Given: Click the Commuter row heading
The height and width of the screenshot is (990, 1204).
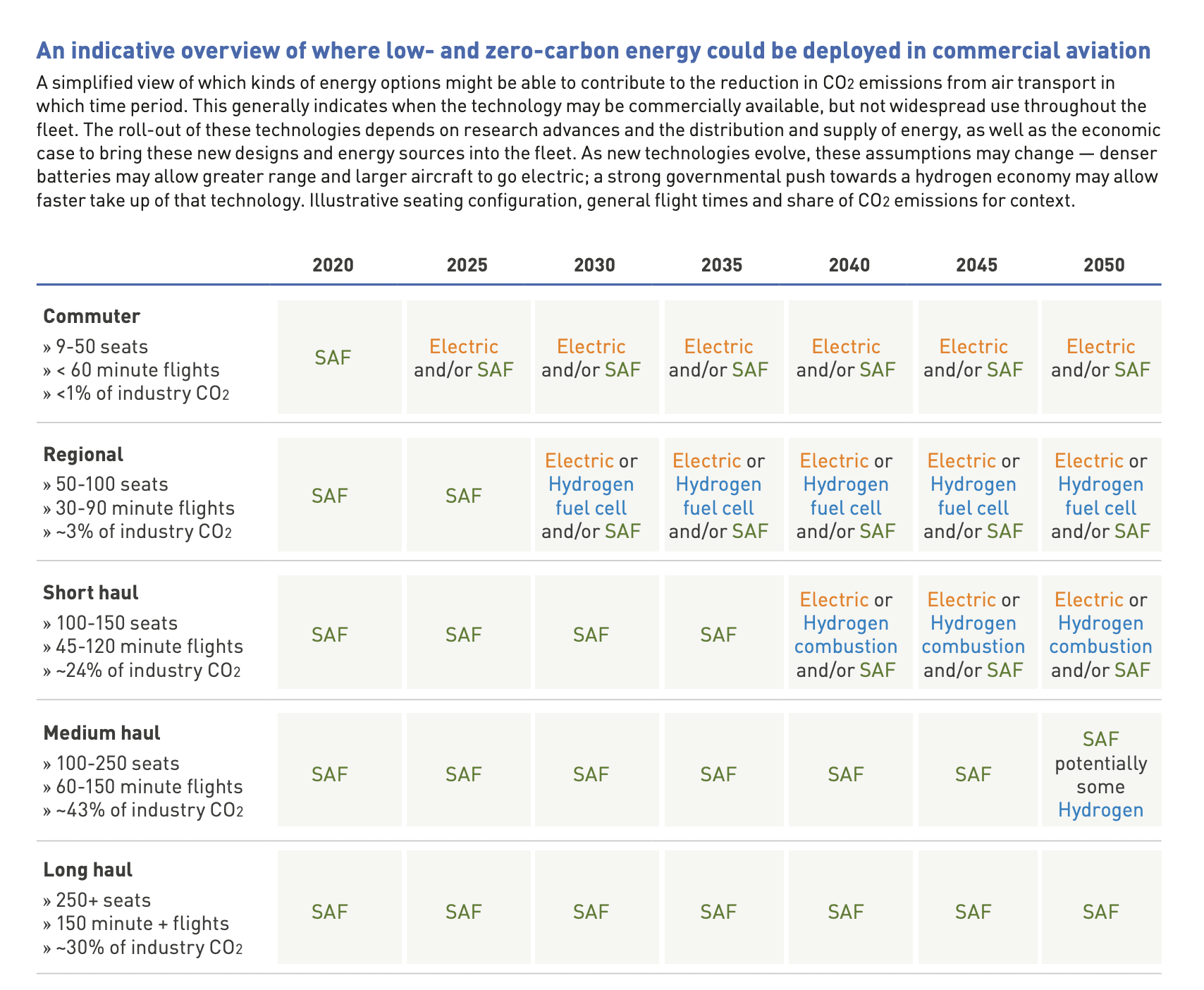Looking at the screenshot, I should pyautogui.click(x=92, y=316).
